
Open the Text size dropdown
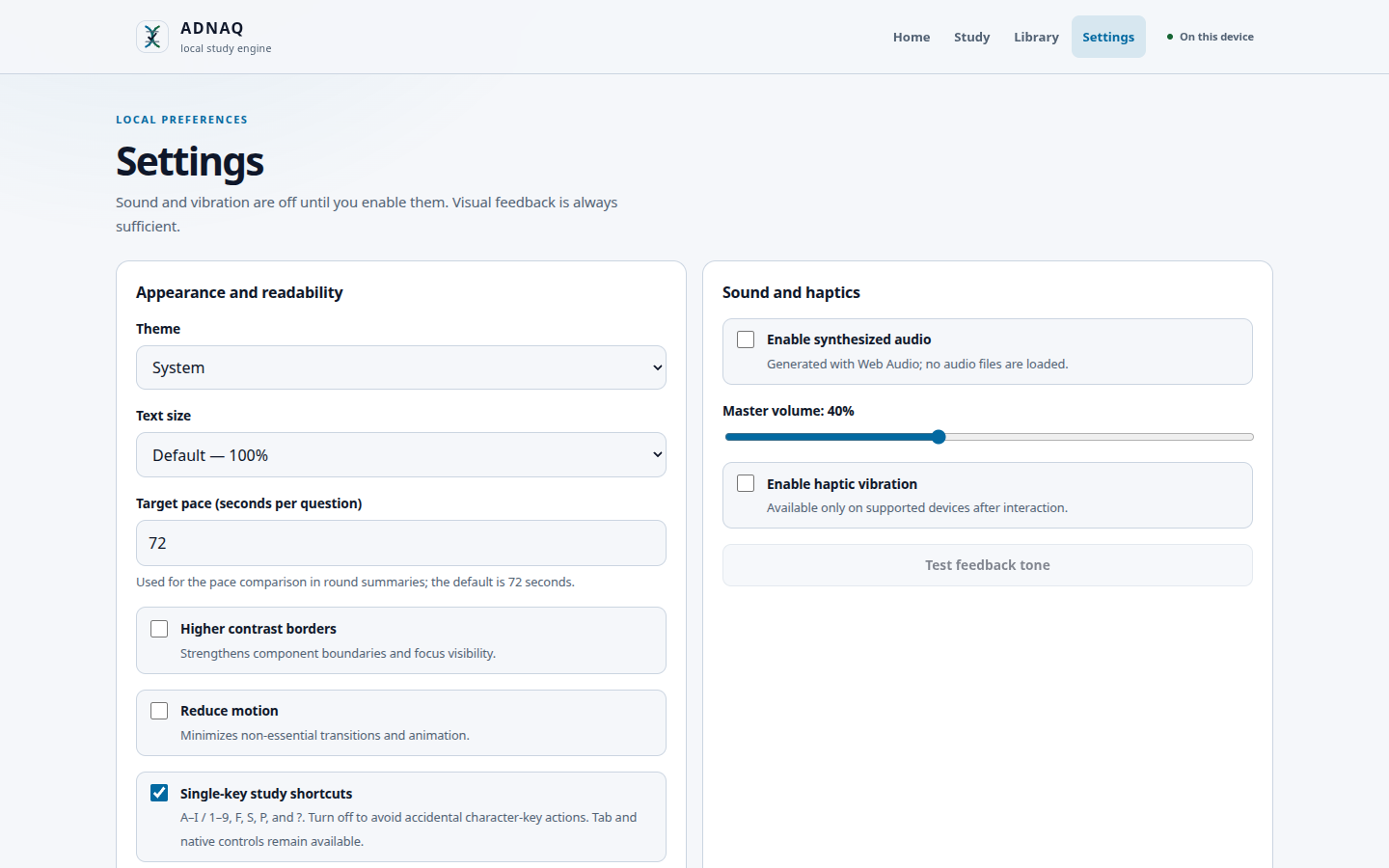pos(401,455)
